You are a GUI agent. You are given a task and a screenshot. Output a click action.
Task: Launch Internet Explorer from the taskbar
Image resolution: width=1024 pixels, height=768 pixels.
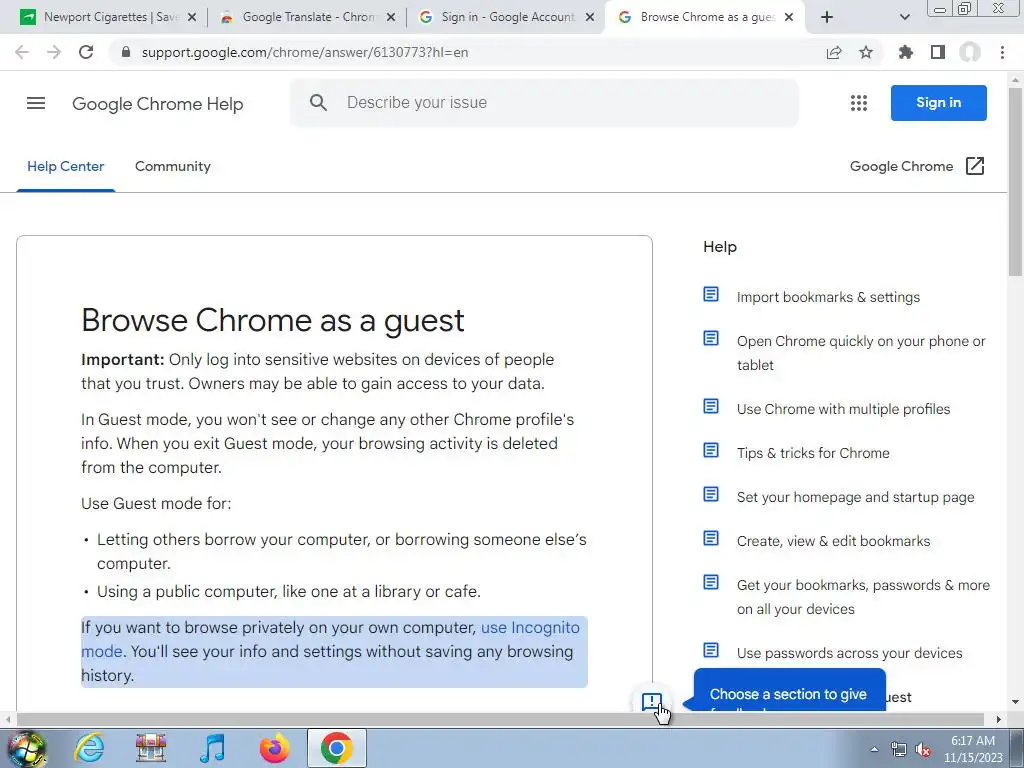[x=89, y=748]
